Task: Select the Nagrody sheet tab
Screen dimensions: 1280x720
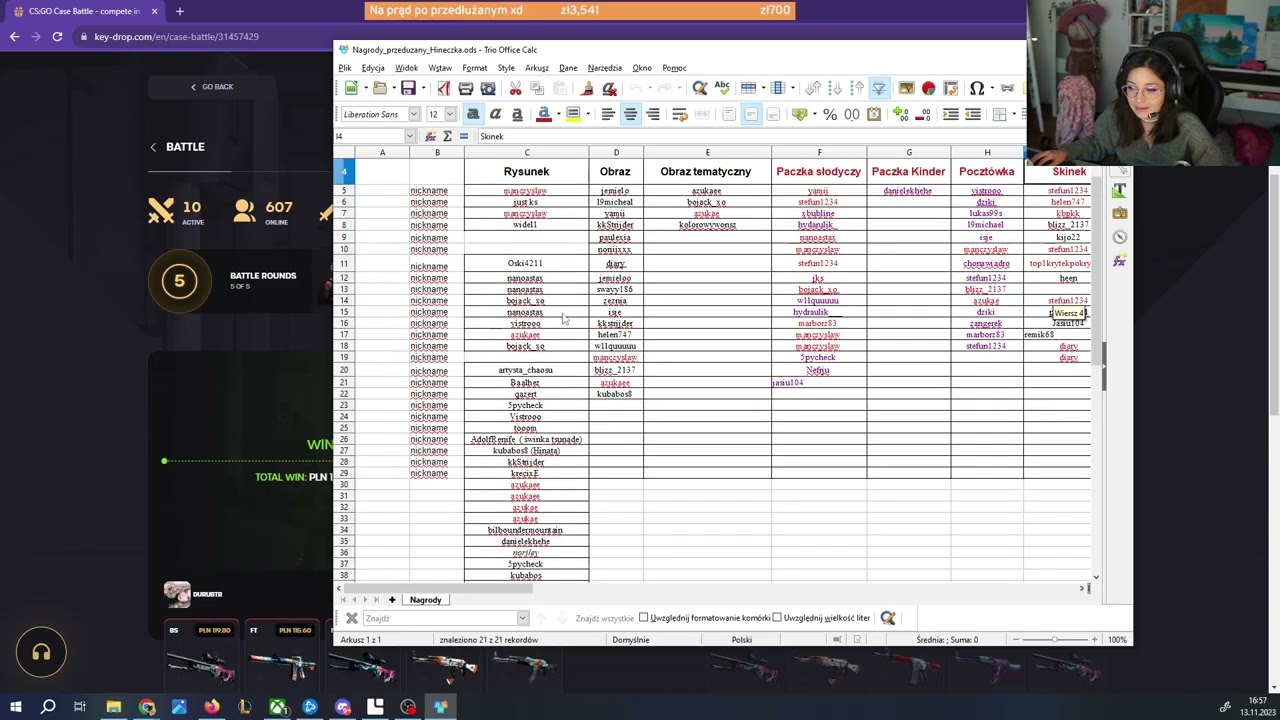Action: (425, 600)
